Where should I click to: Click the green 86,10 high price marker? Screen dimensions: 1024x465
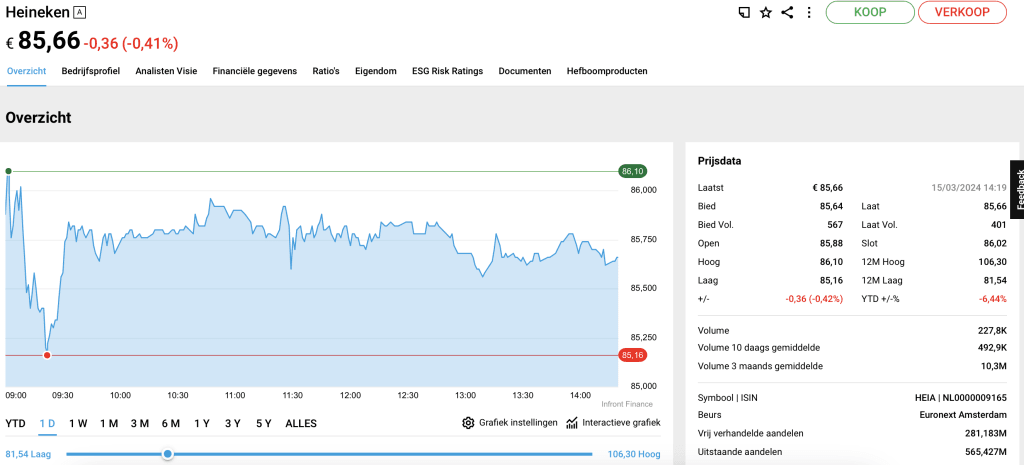(x=632, y=171)
